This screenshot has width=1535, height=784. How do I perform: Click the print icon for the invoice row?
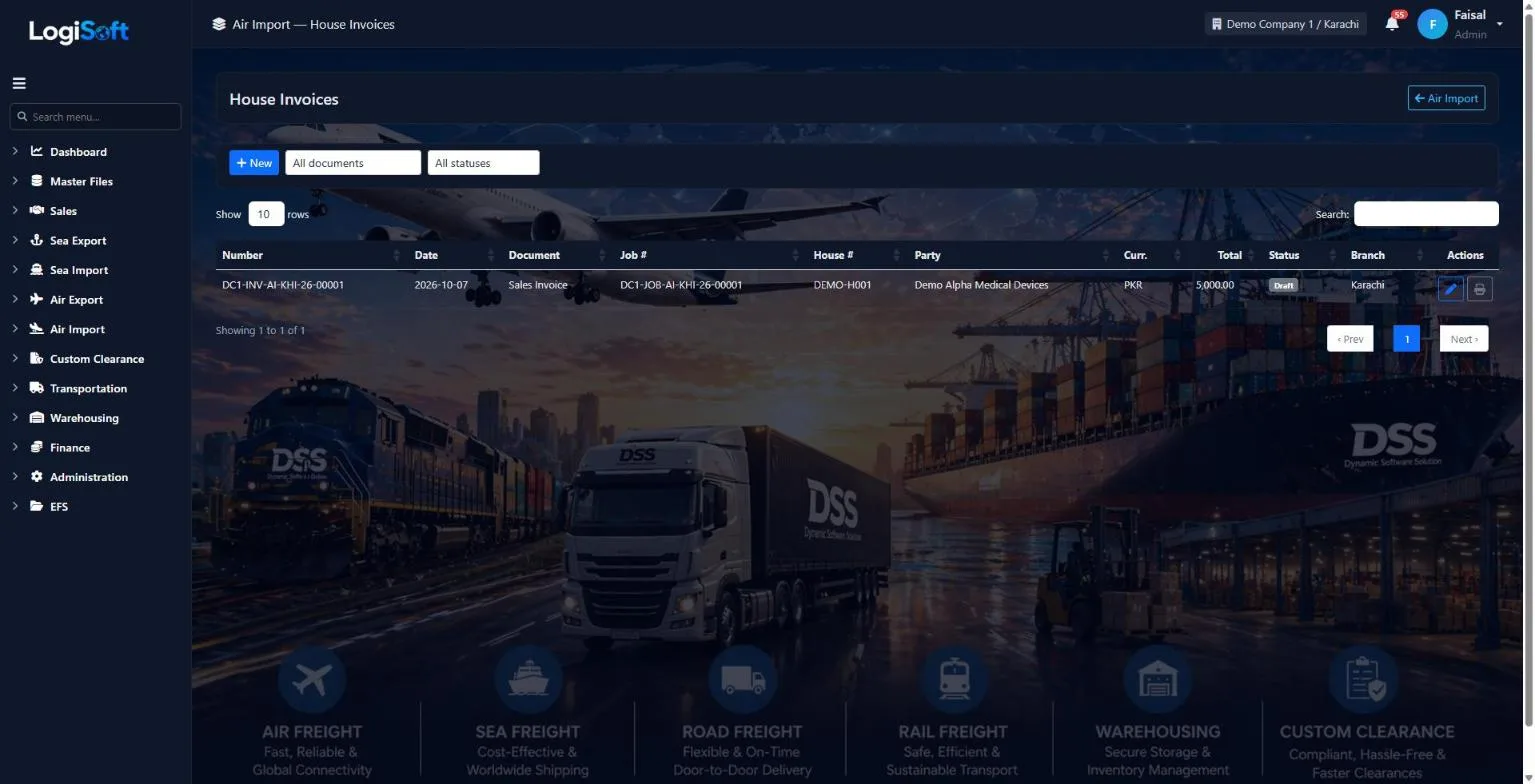coord(1480,289)
